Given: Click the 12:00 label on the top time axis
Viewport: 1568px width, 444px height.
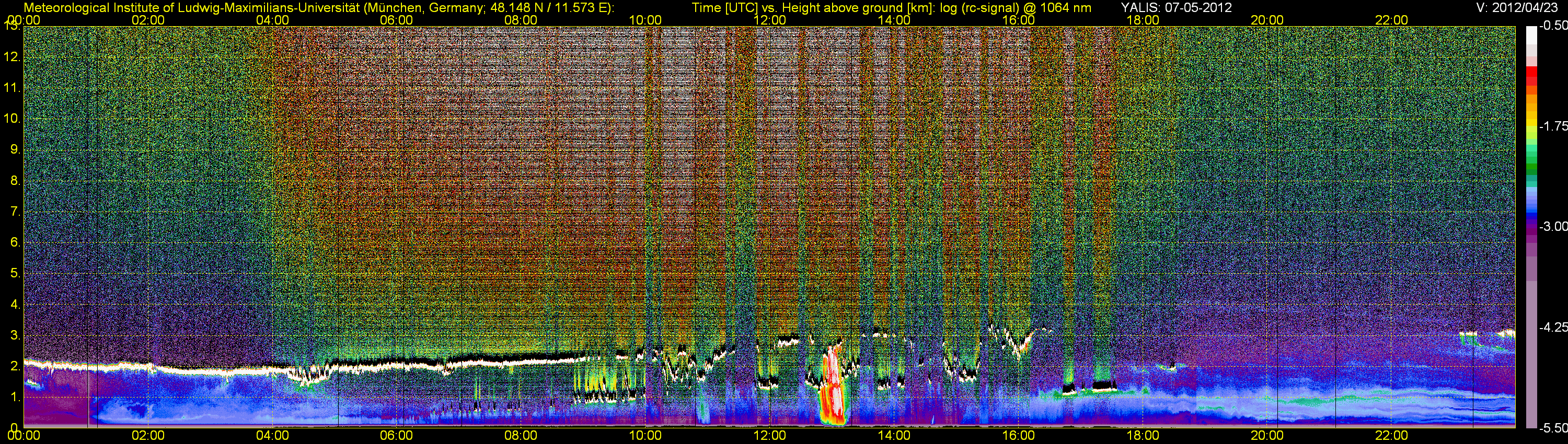Looking at the screenshot, I should point(769,20).
